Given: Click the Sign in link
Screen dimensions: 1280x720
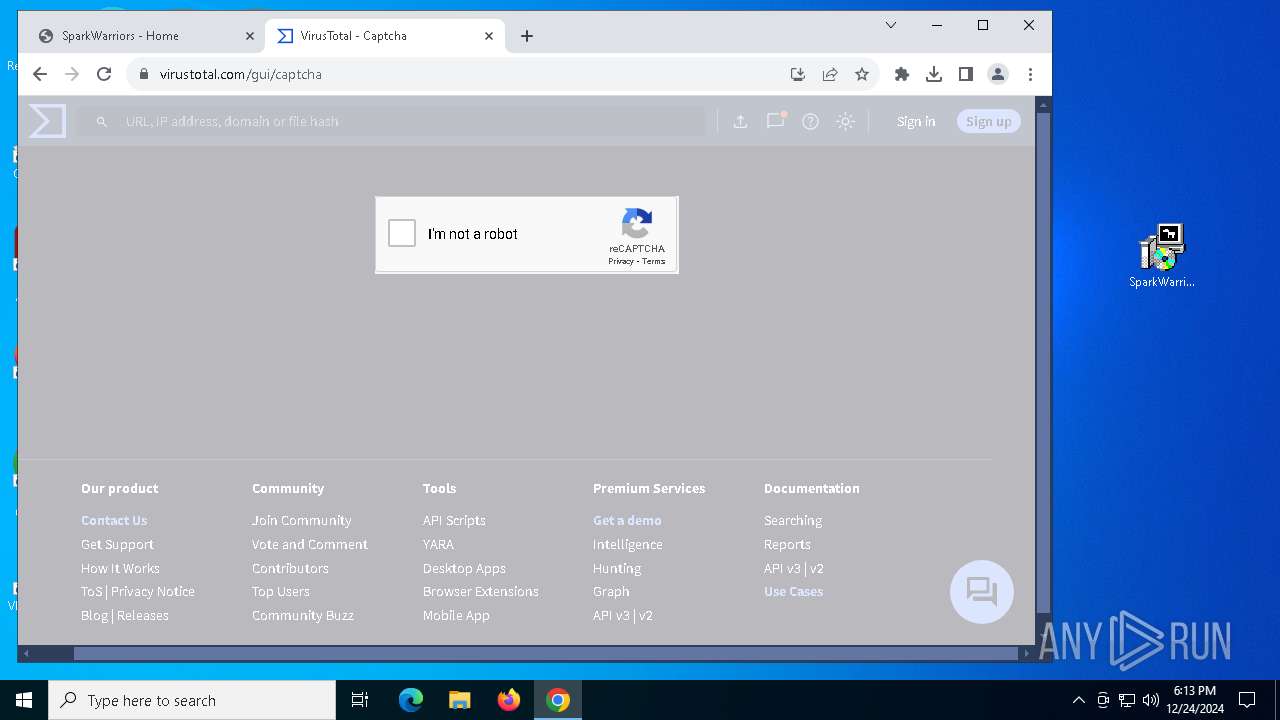Looking at the screenshot, I should coord(916,121).
